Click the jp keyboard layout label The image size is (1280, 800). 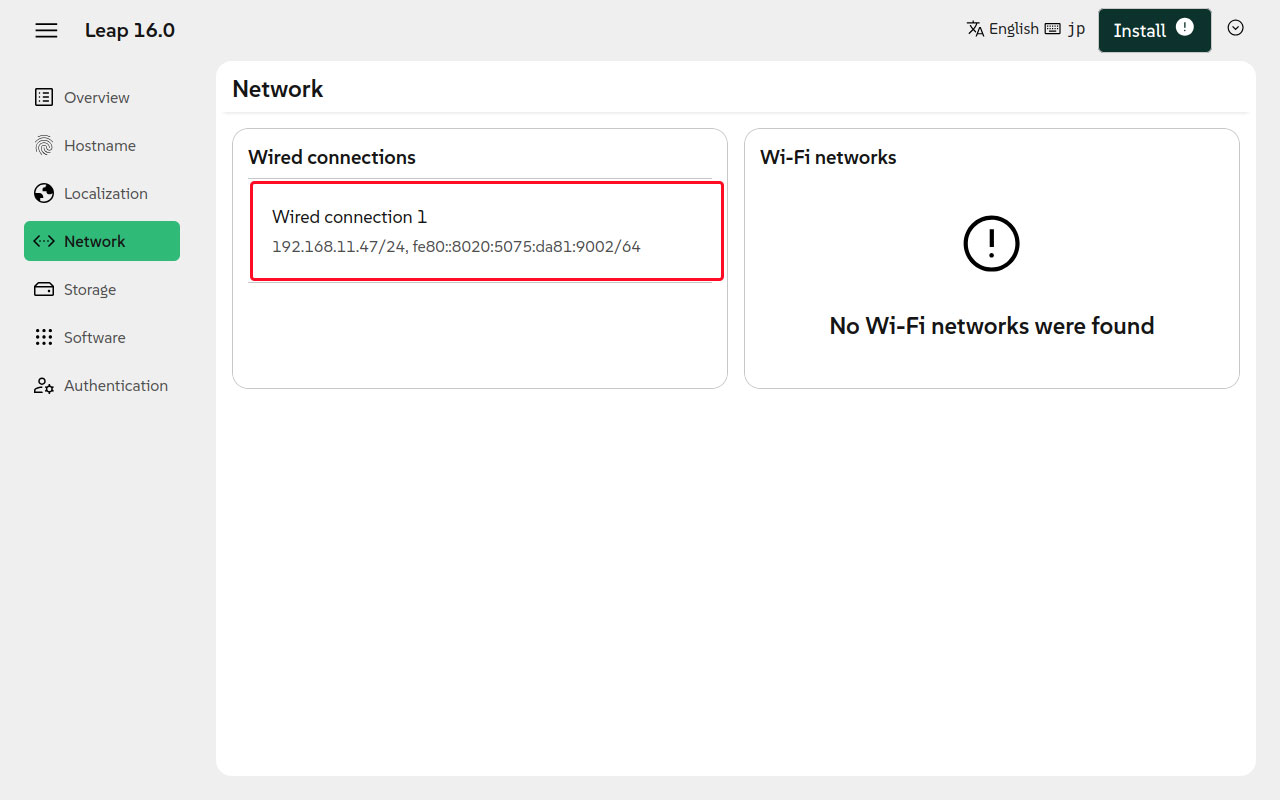(x=1076, y=29)
